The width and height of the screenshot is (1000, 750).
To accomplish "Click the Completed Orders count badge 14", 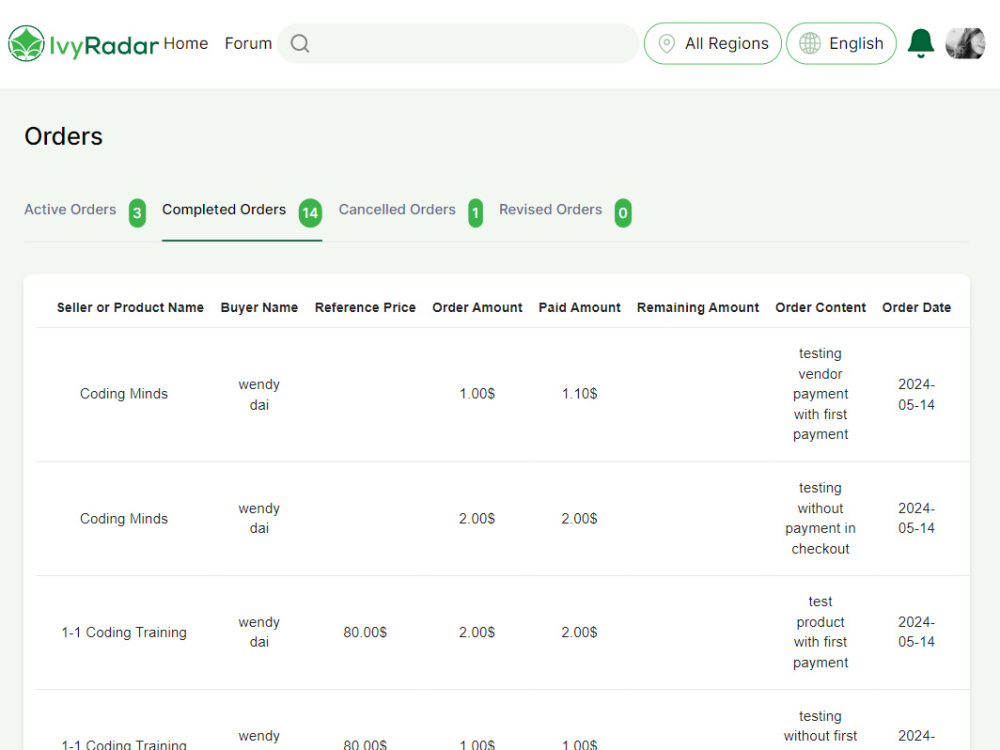I will (311, 213).
